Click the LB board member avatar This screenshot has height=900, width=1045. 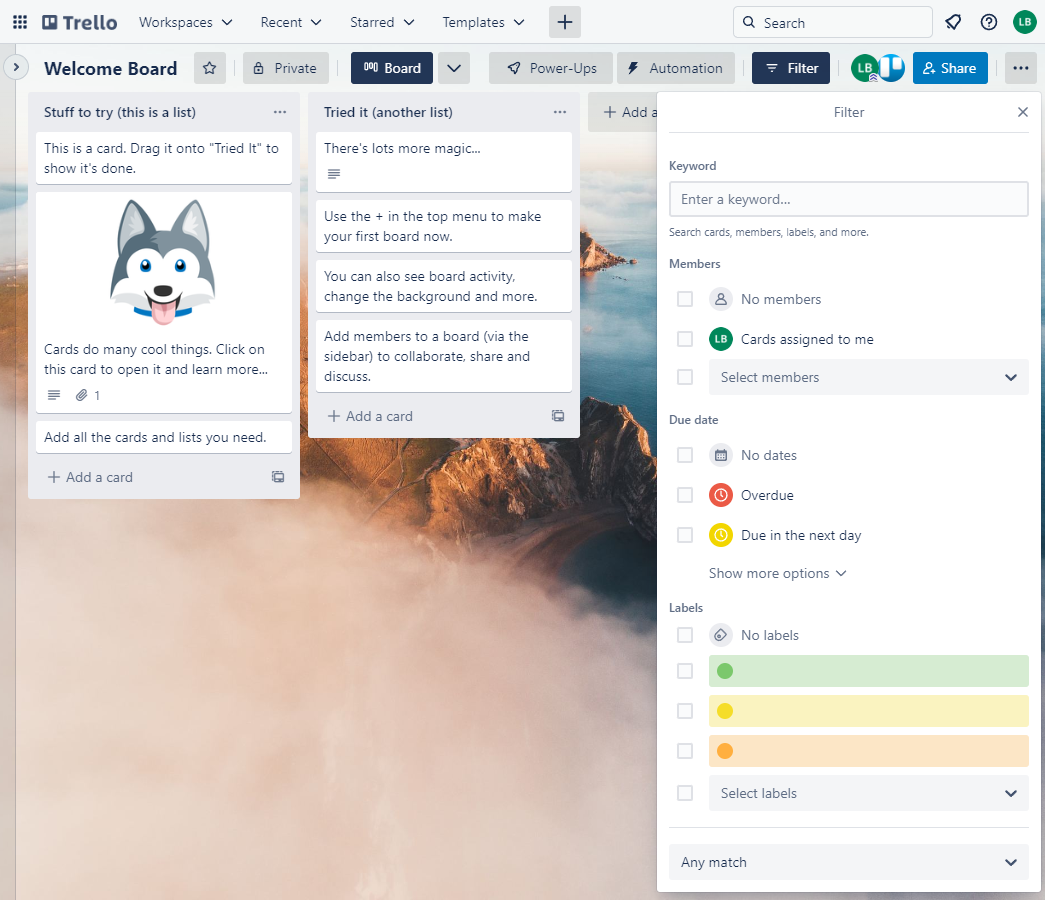coord(864,68)
